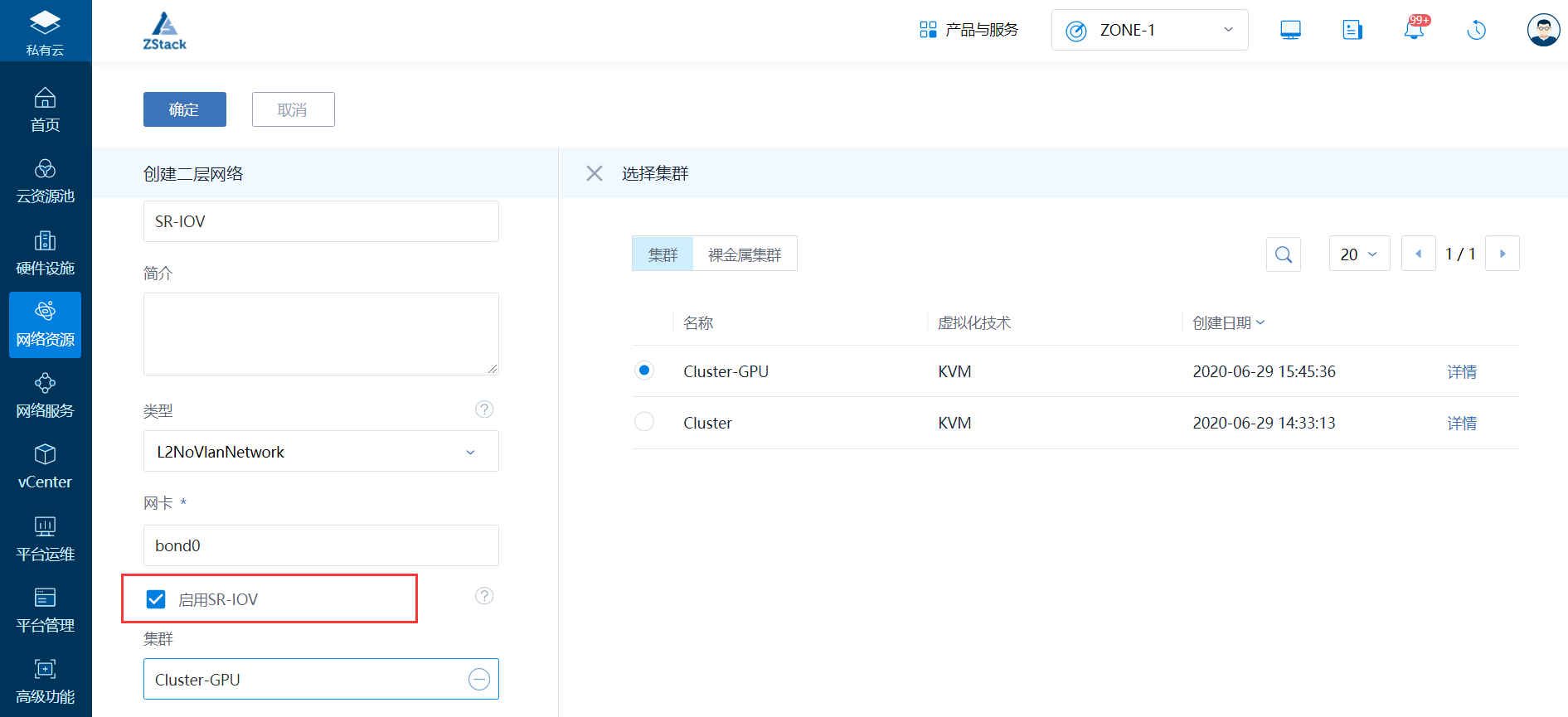This screenshot has width=1568, height=717.
Task: Click the help icon beside 类型
Action: click(x=484, y=409)
